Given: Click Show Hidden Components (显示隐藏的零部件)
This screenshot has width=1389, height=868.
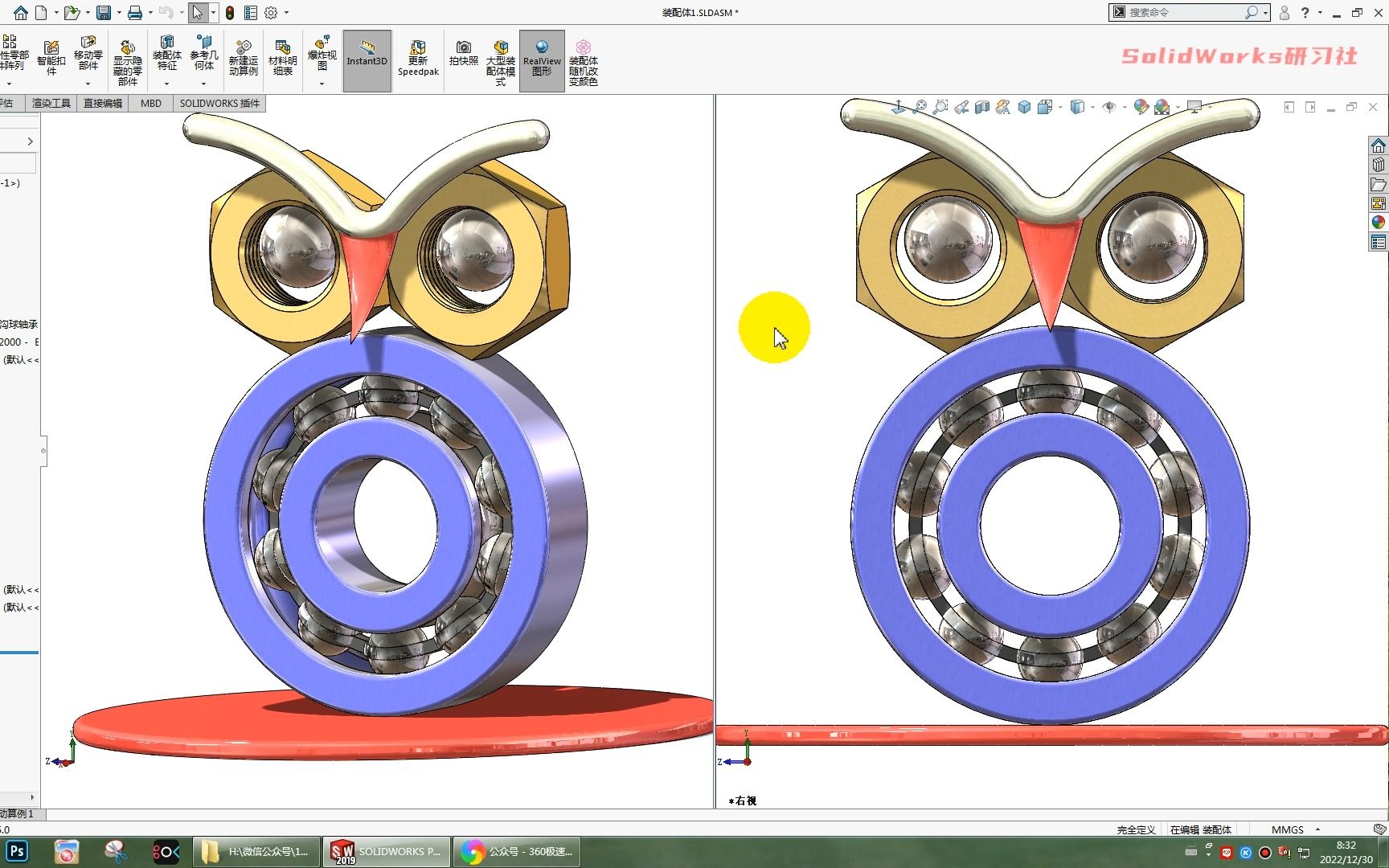Looking at the screenshot, I should (x=128, y=63).
